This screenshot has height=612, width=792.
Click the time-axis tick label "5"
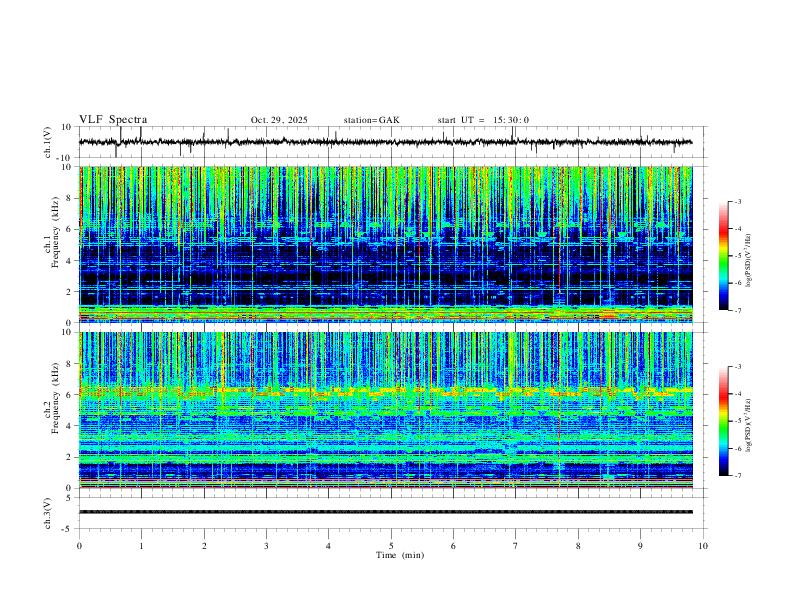tap(391, 546)
